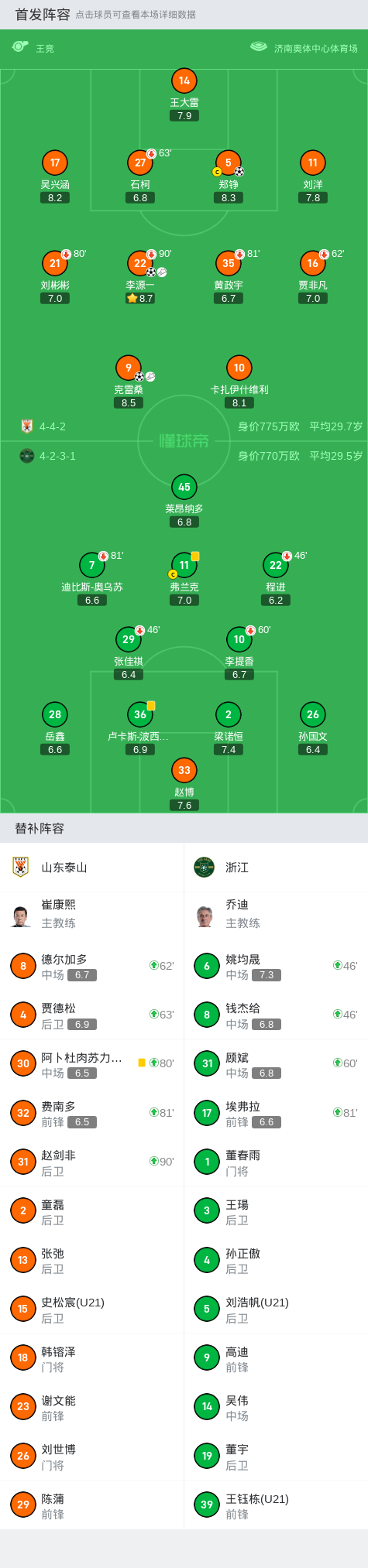Select 克雷桑 number 9 player icon
The height and width of the screenshot is (1568, 368).
click(129, 368)
